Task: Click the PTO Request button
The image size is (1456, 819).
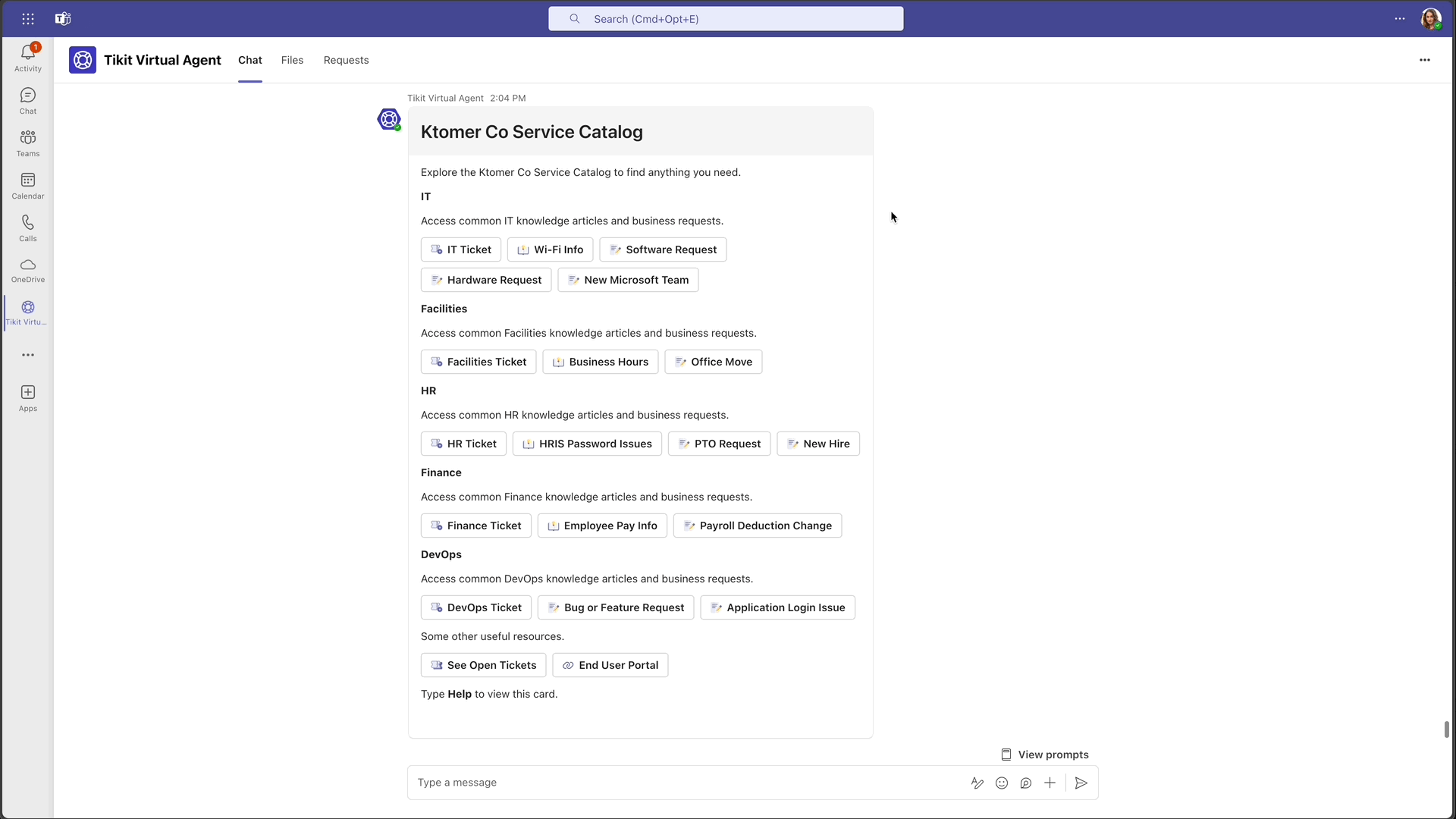Action: click(719, 444)
